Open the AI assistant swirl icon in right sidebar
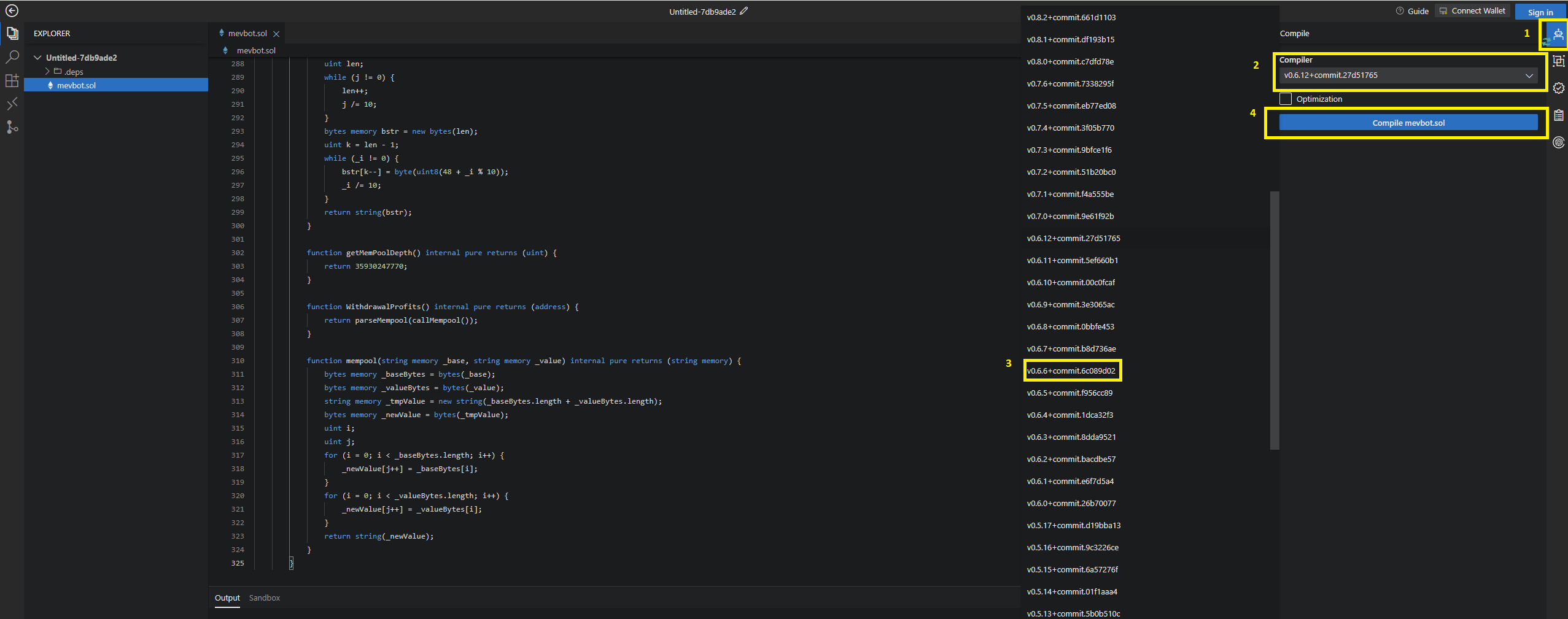This screenshot has width=1568, height=619. click(1558, 142)
